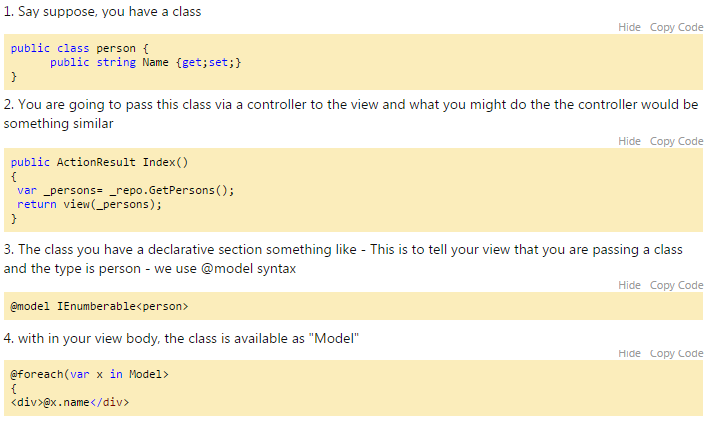715x422 pixels.
Task: Click inside the public class person code
Action: click(353, 62)
